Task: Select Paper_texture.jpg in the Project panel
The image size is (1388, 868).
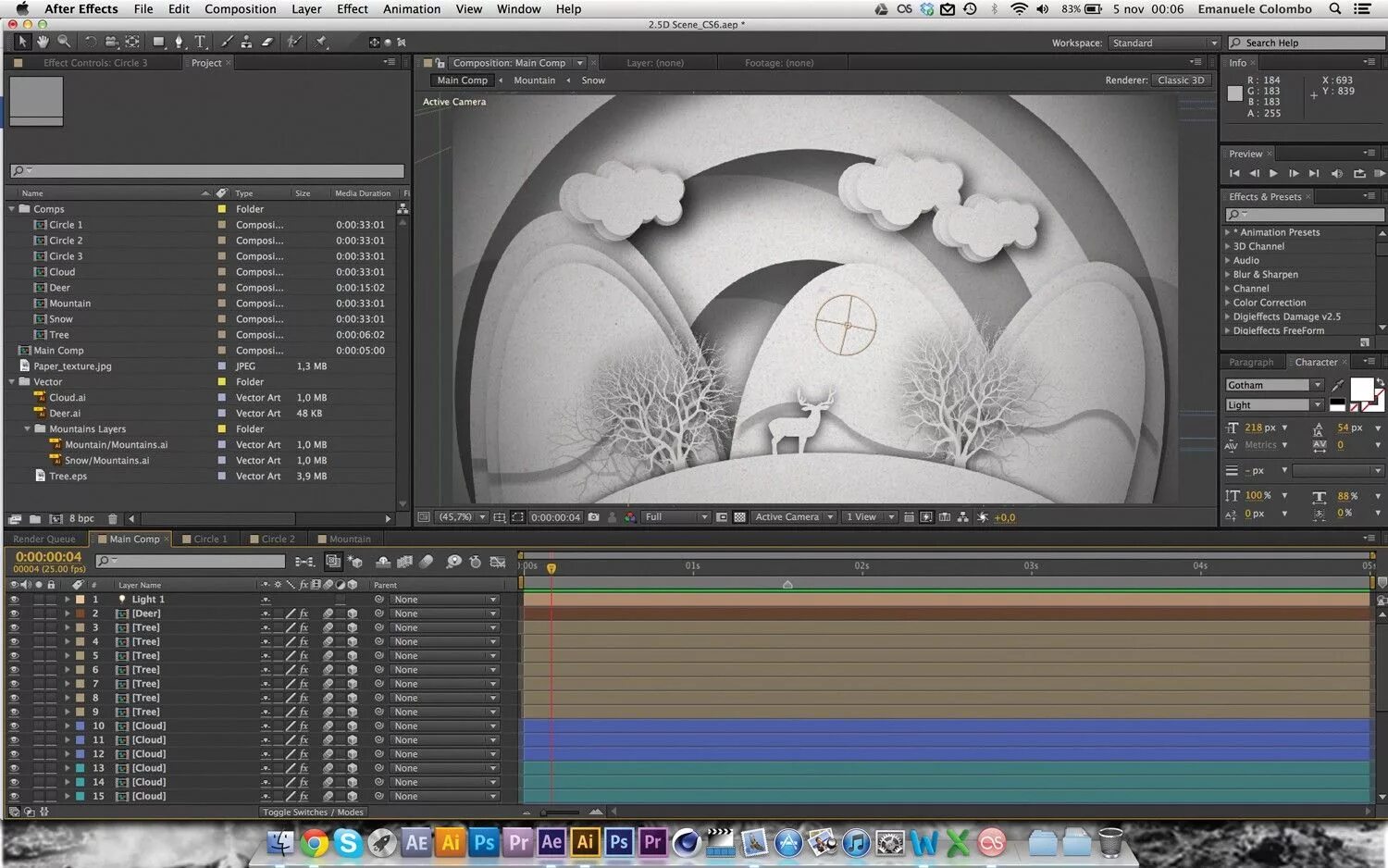Action: pyautogui.click(x=72, y=366)
